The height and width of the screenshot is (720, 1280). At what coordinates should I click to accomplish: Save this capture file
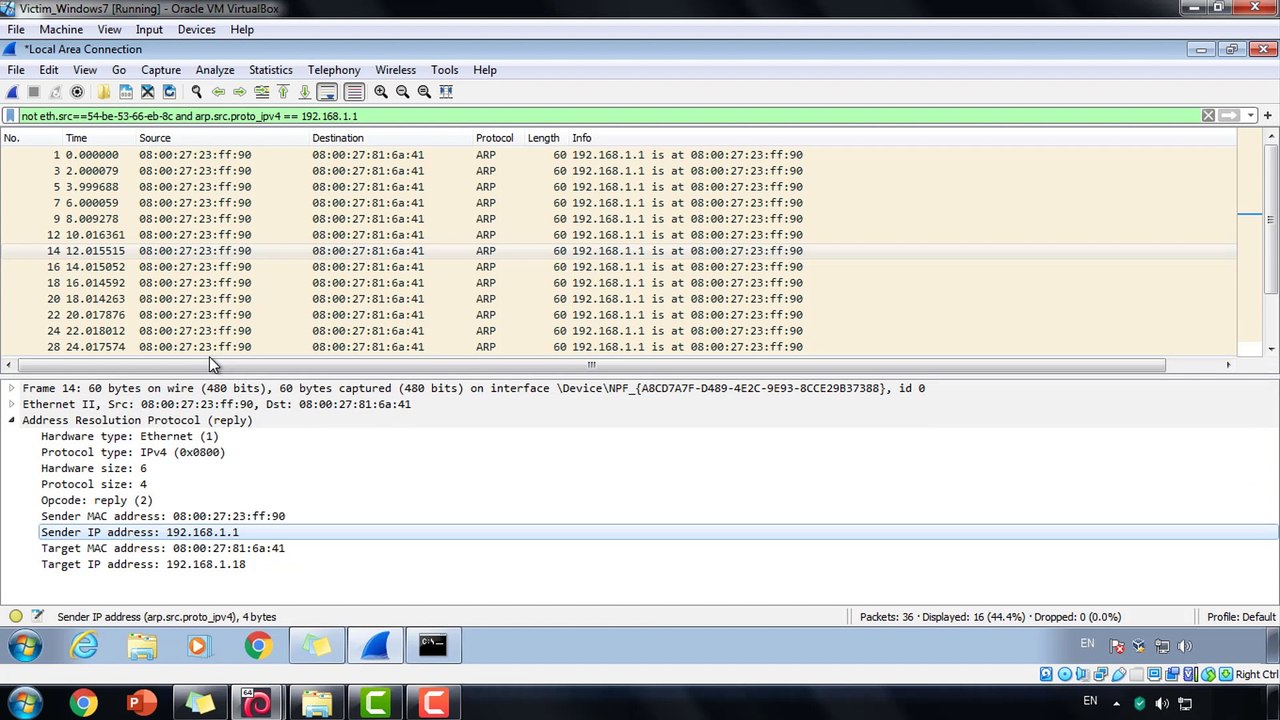point(126,92)
